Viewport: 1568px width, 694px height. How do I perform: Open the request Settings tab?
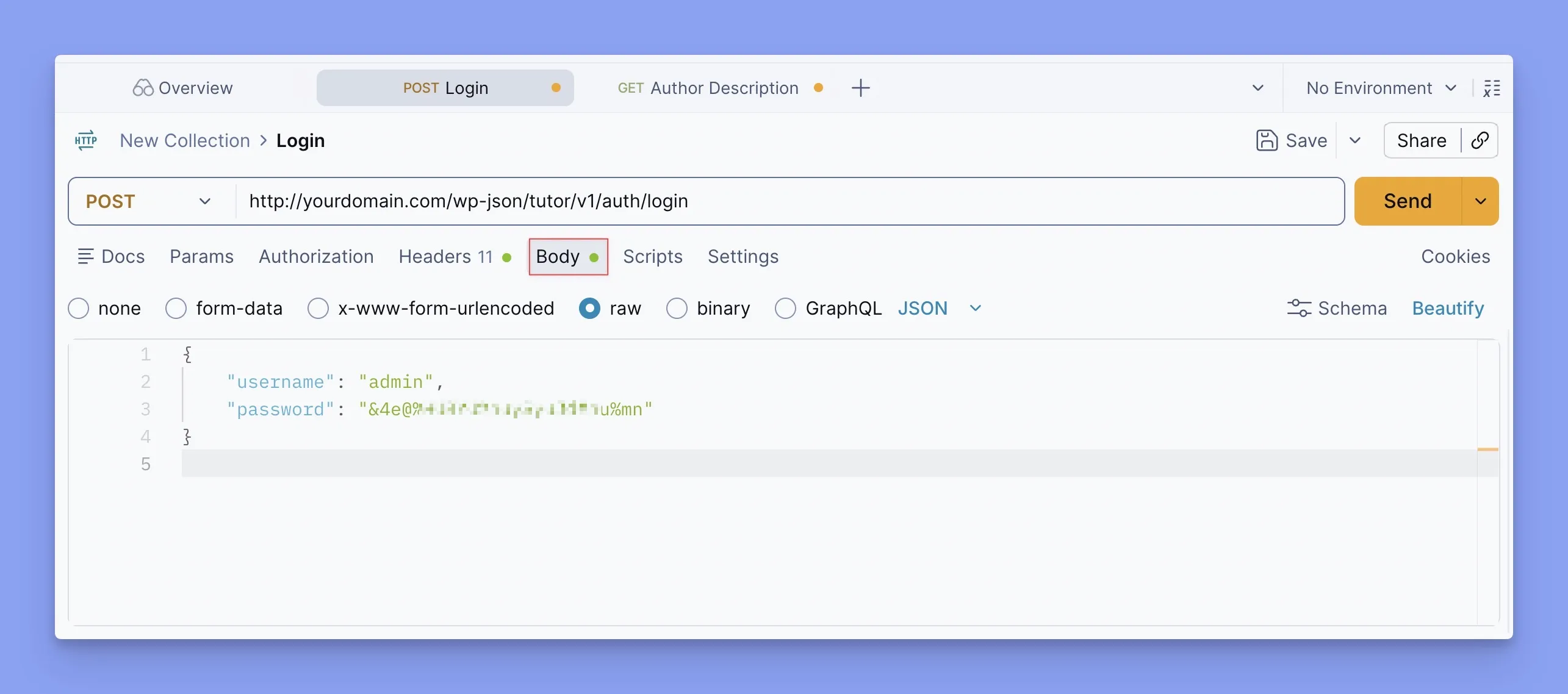click(743, 256)
